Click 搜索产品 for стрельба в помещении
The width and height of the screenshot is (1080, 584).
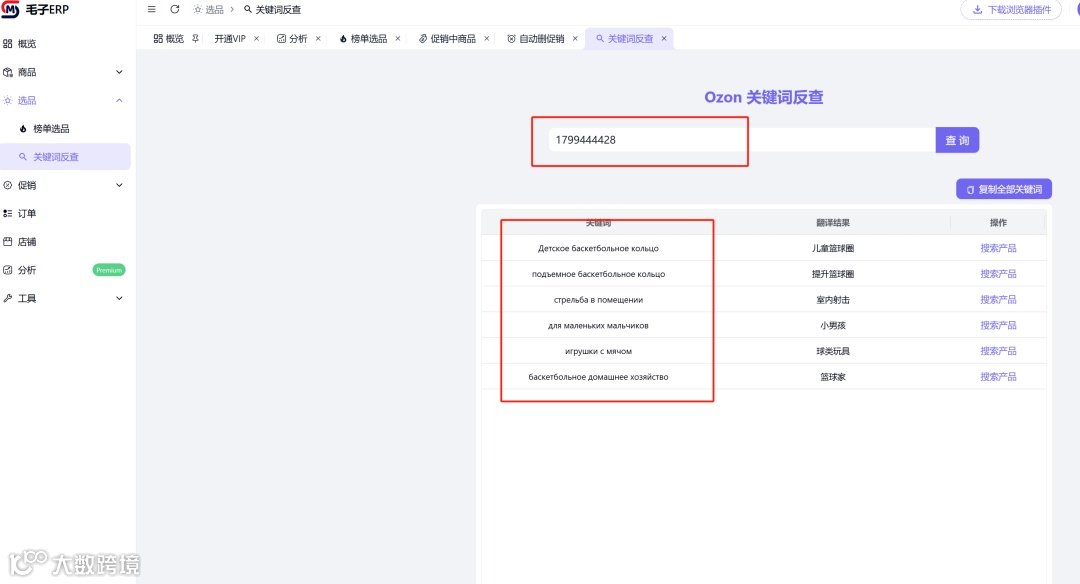(x=998, y=300)
